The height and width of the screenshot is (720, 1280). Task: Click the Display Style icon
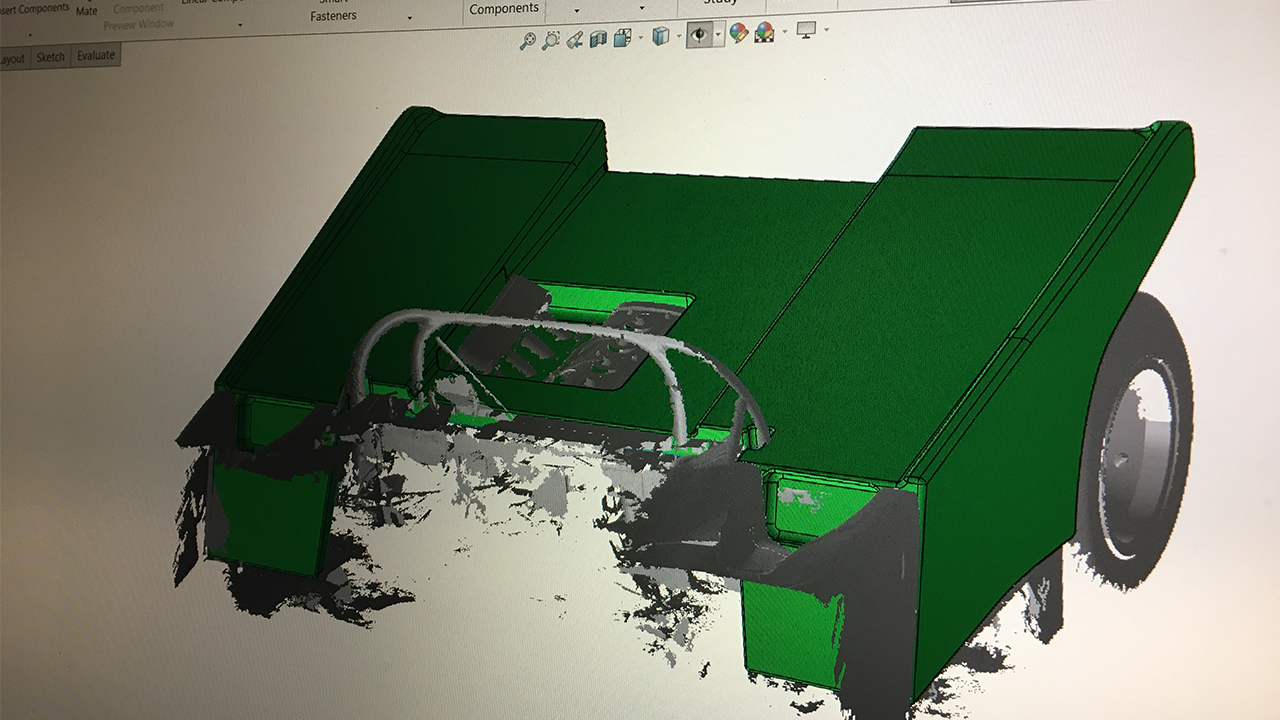660,37
